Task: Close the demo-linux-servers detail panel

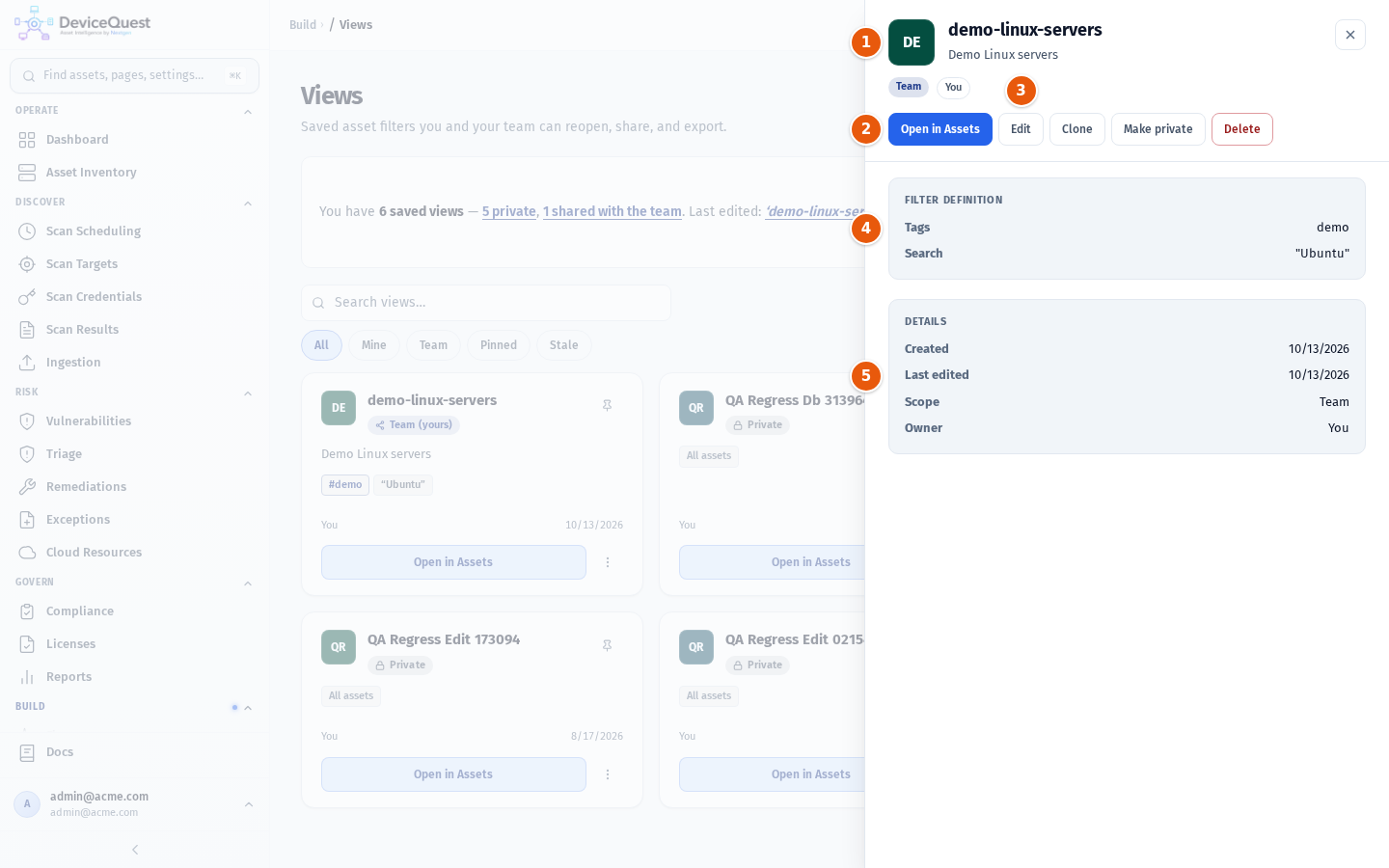Action: coord(1350,35)
